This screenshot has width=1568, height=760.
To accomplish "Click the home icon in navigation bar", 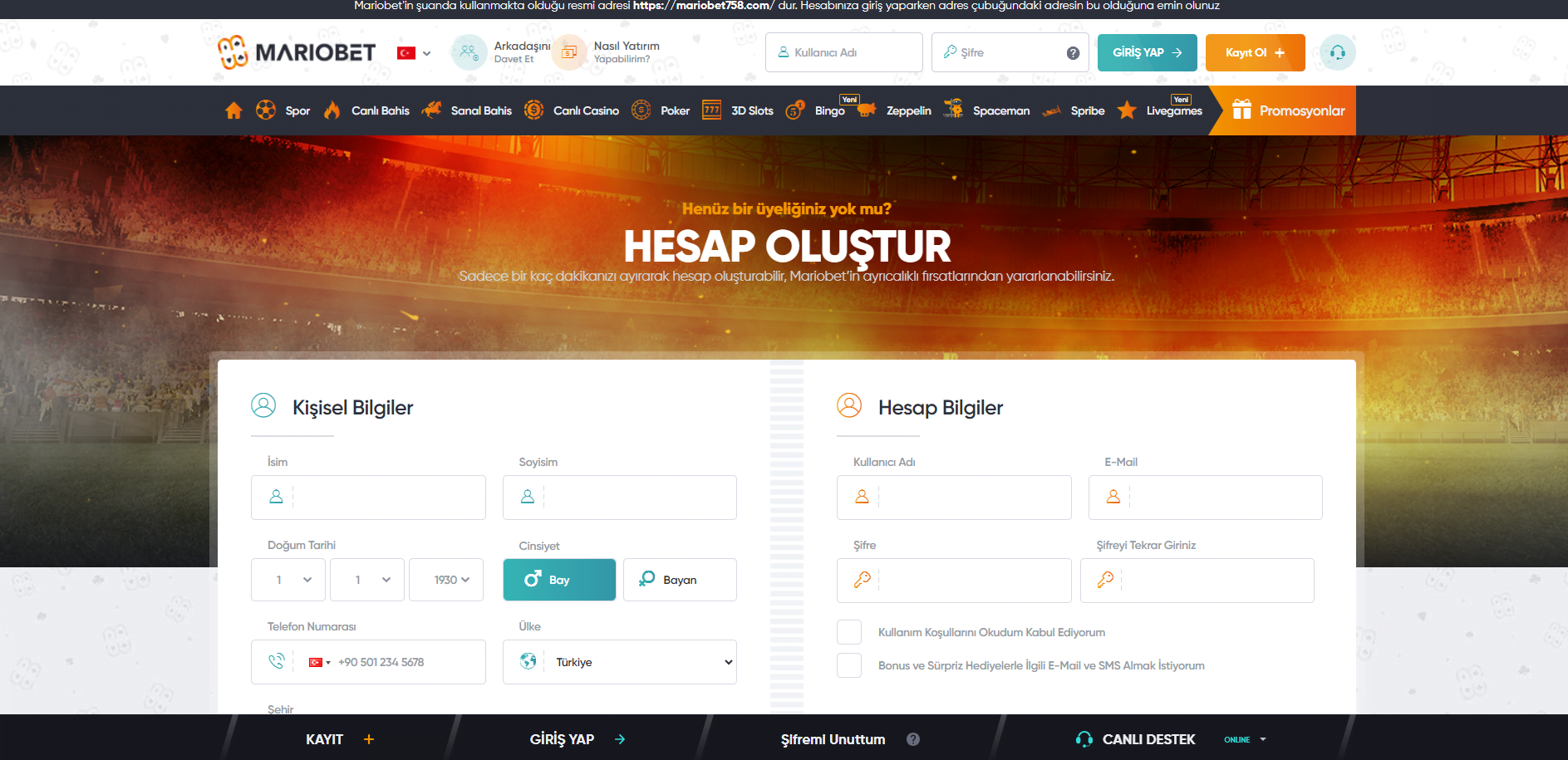I will click(233, 110).
